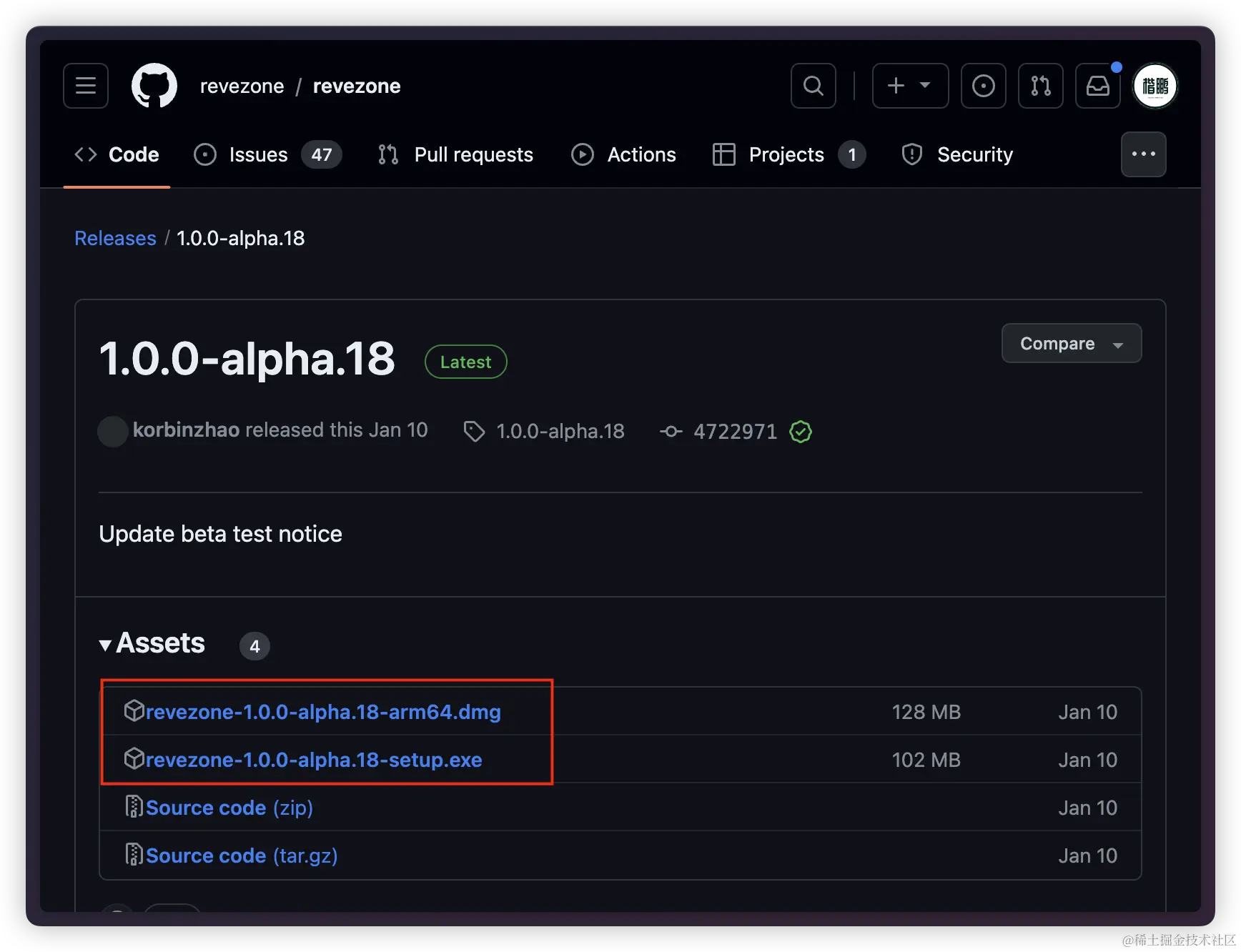
Task: Click Jan 10 date in arm64.dmg row
Action: 1088,712
